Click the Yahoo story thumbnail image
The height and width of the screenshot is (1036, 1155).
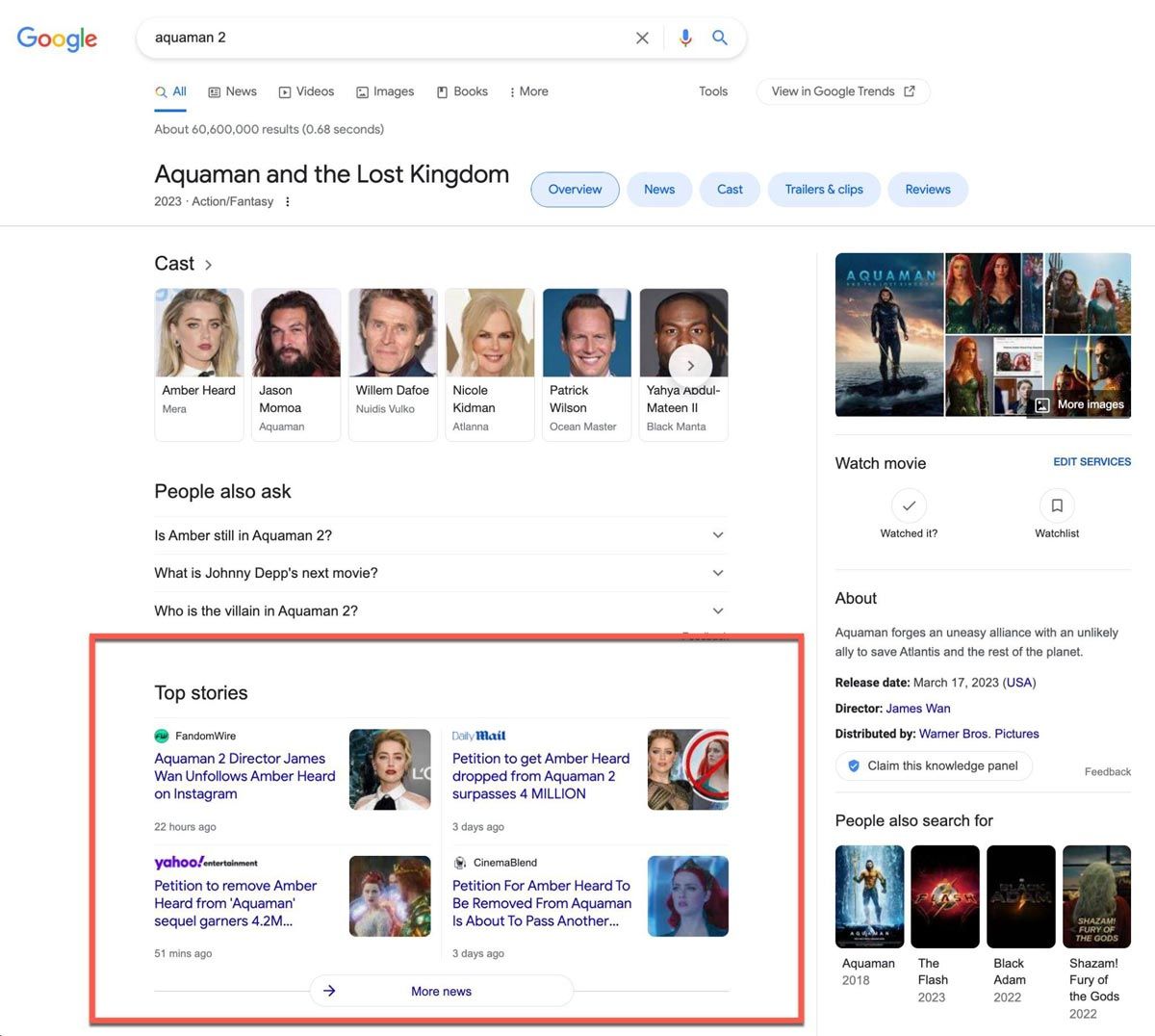point(390,896)
